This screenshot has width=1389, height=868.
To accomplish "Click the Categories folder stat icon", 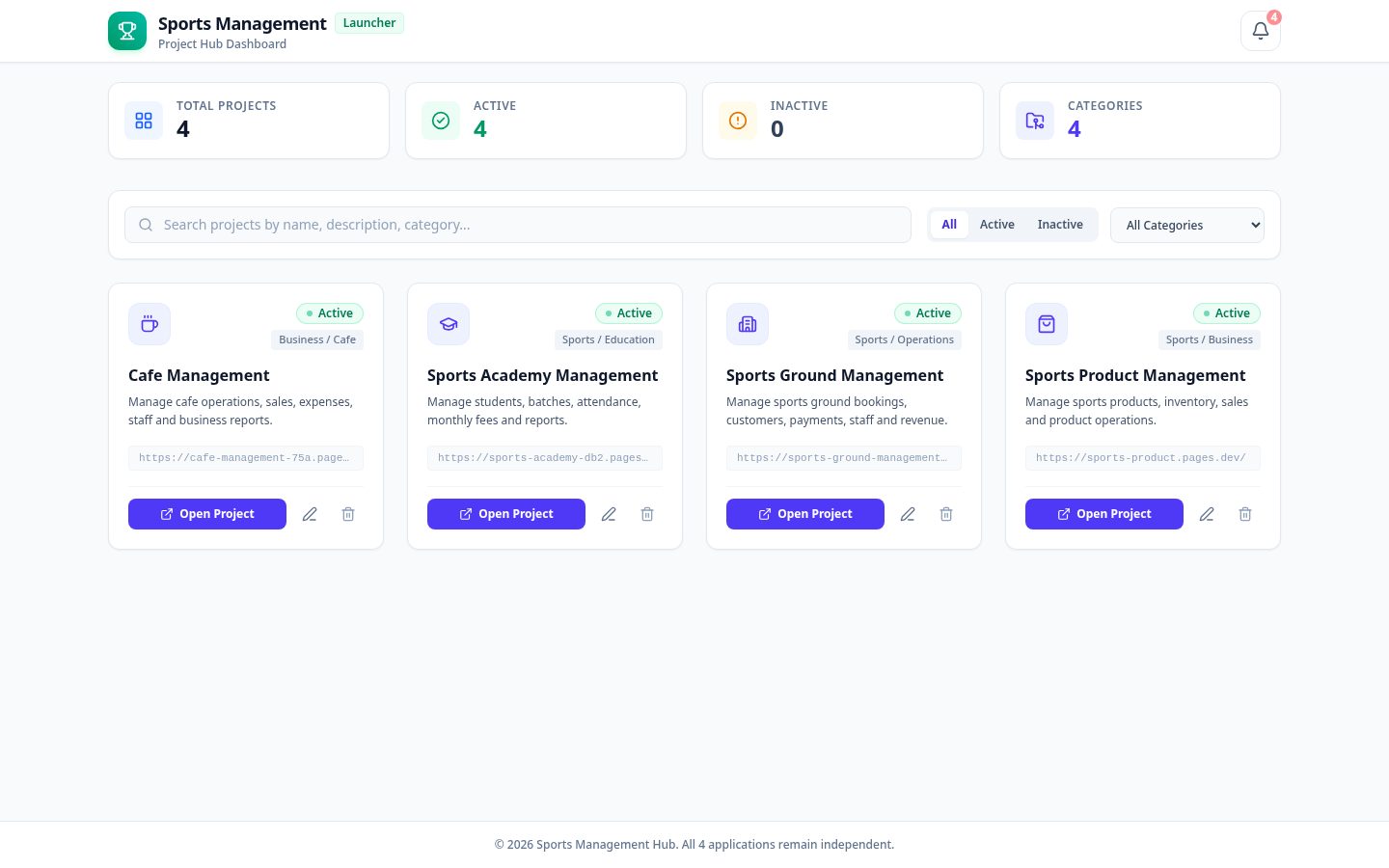I will coord(1035,121).
